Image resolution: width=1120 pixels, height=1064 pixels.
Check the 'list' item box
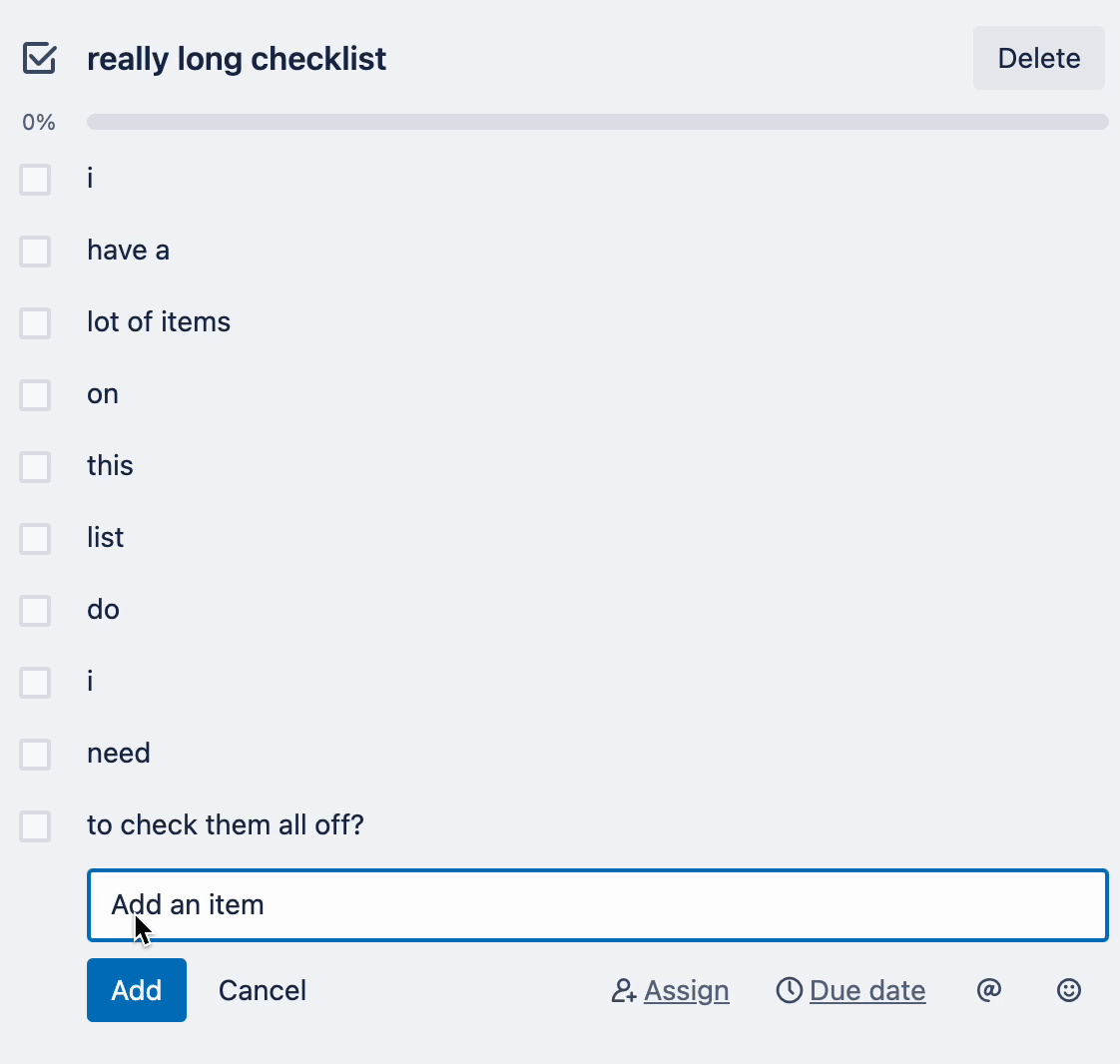tap(35, 538)
